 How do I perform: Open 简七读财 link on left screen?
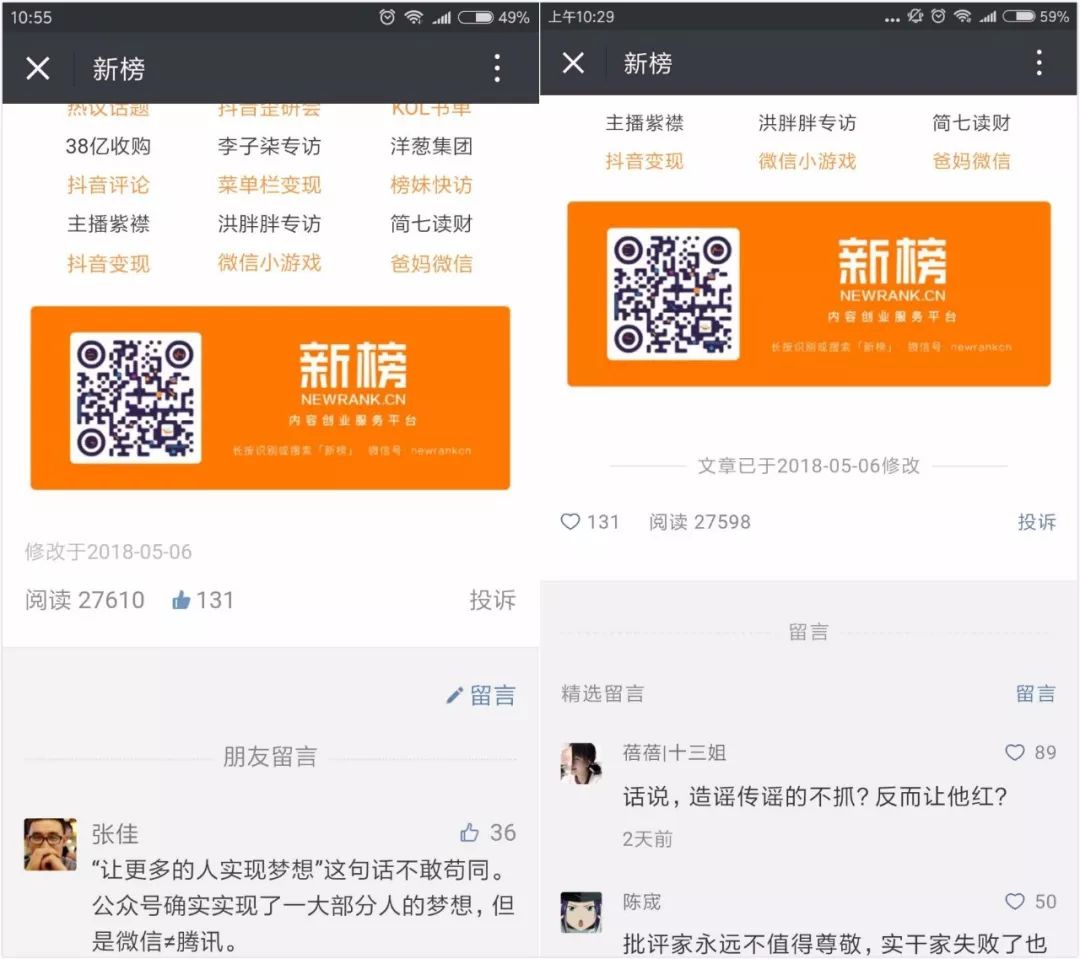coord(431,224)
